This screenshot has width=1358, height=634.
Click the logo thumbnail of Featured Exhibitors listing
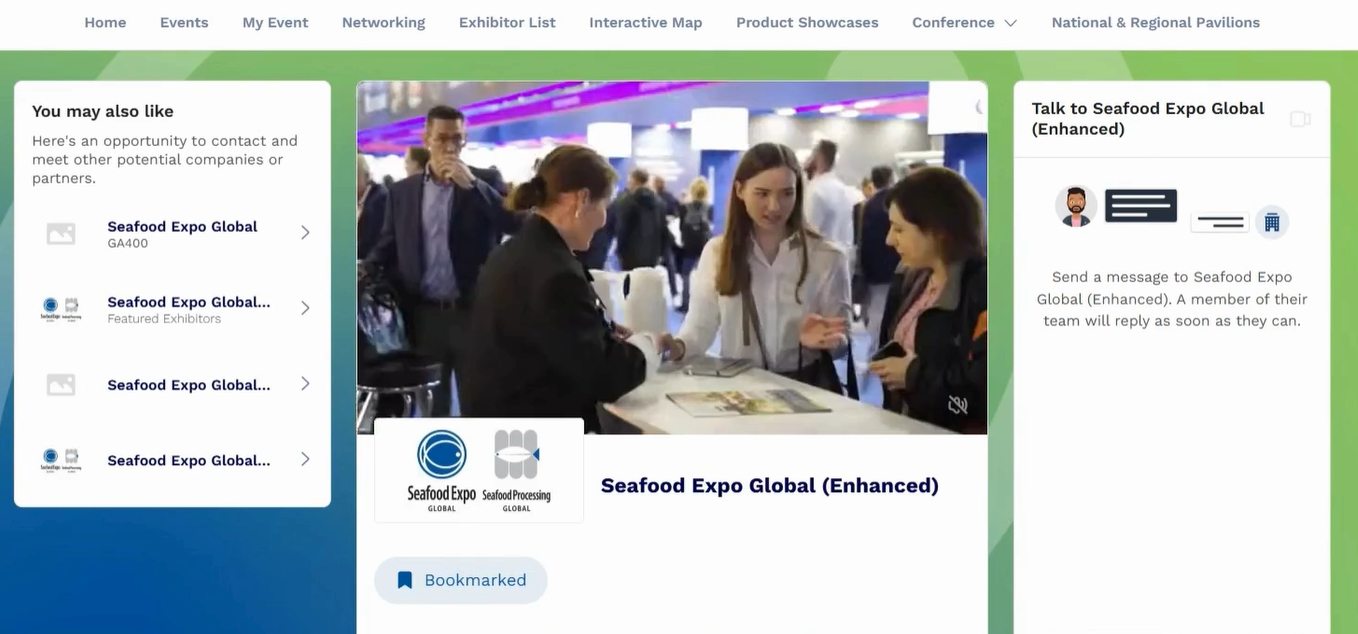(61, 309)
